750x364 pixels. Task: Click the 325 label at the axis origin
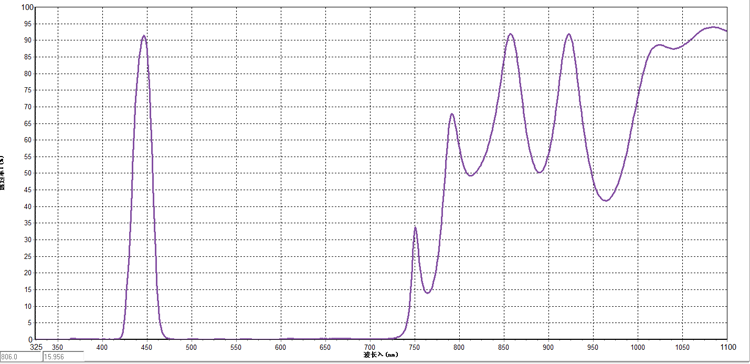[x=36, y=347]
